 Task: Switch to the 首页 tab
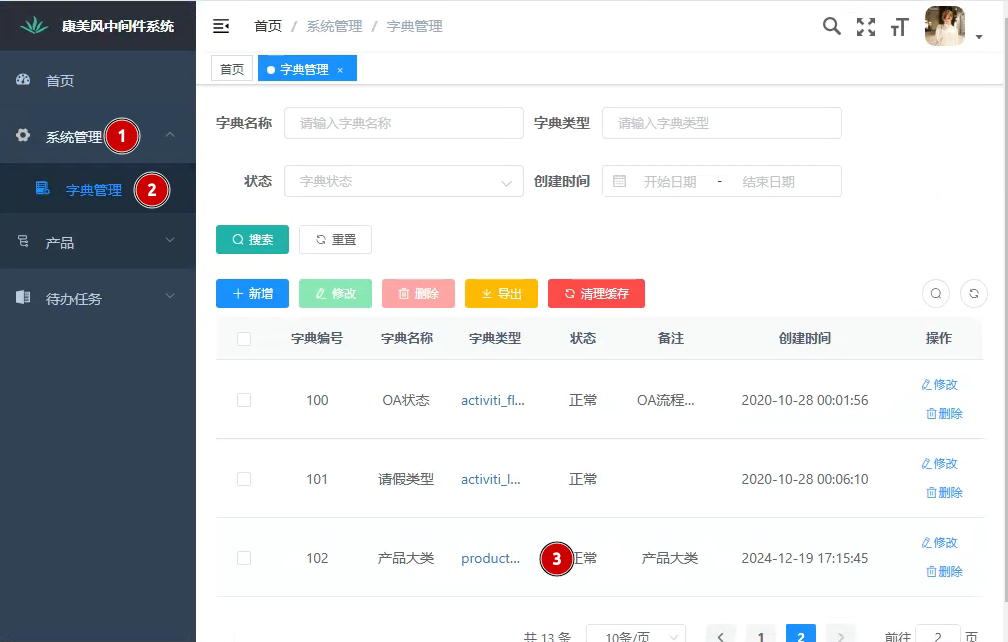(232, 69)
